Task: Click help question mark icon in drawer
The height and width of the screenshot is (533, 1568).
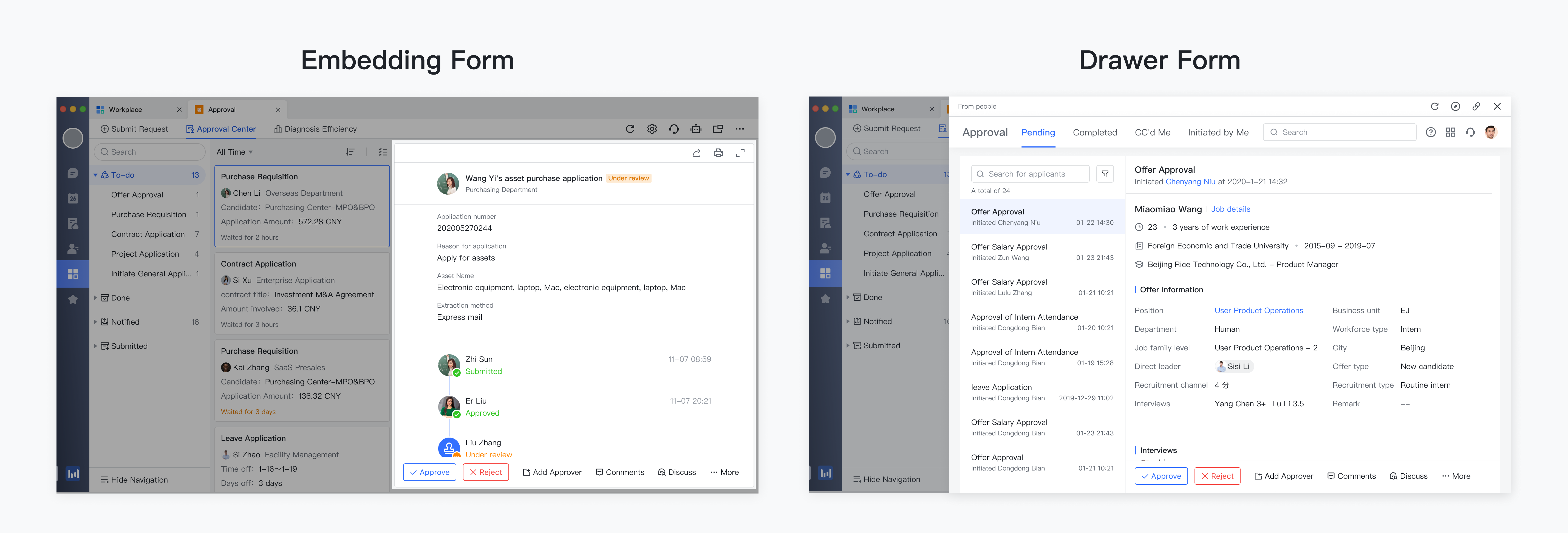Action: (x=1431, y=133)
